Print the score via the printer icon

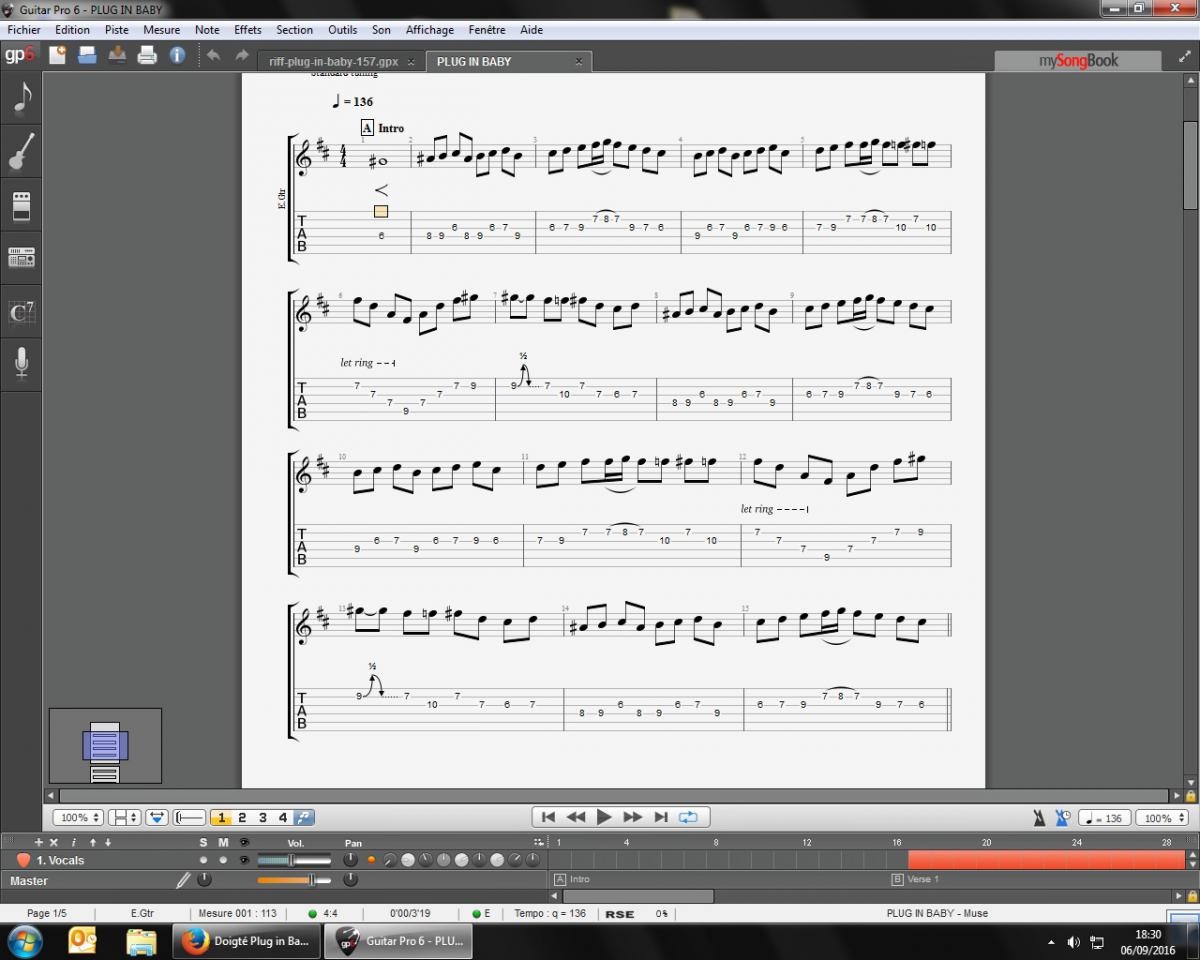tap(147, 55)
